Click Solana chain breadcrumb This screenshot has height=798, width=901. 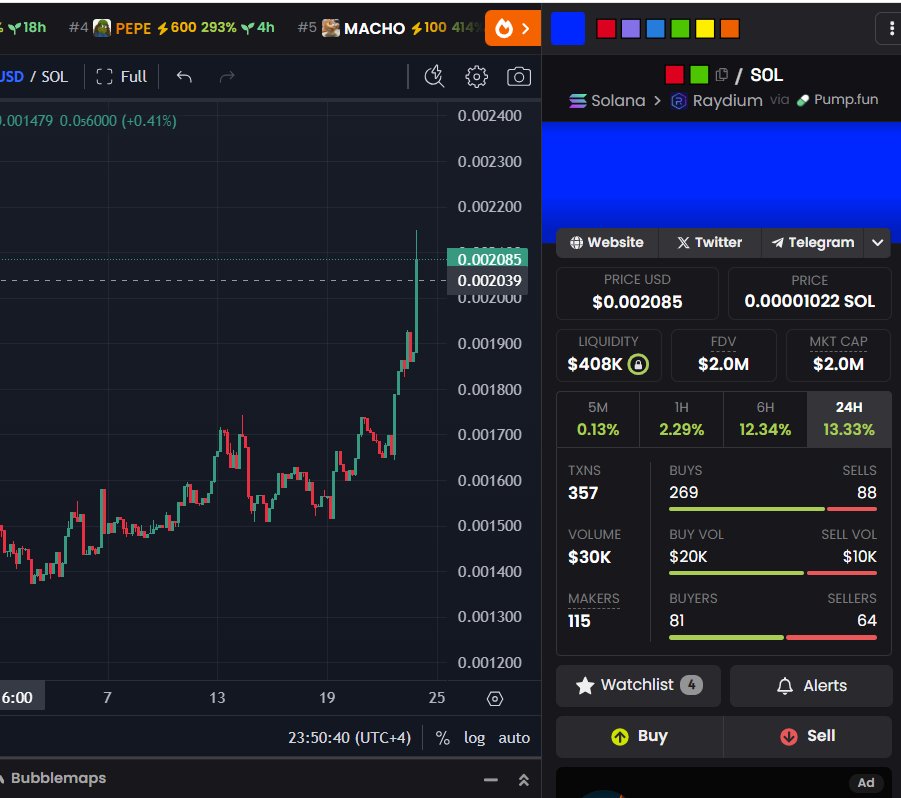click(607, 101)
